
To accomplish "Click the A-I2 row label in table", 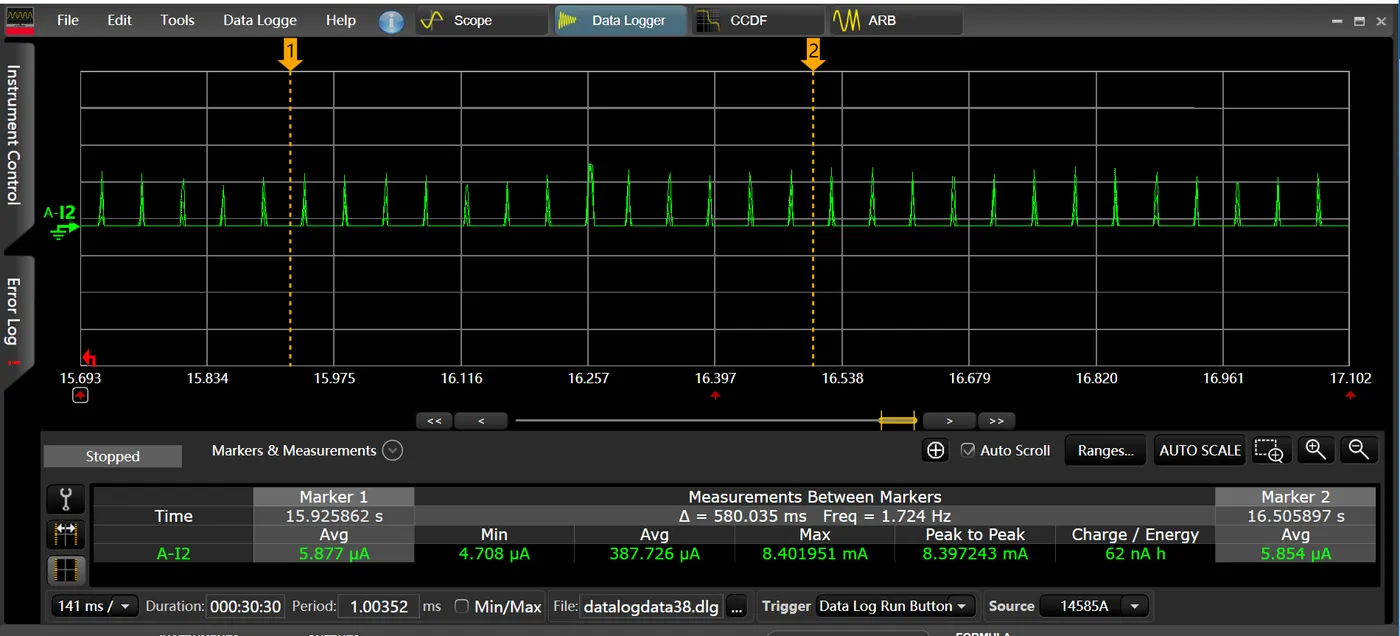I will tap(173, 553).
